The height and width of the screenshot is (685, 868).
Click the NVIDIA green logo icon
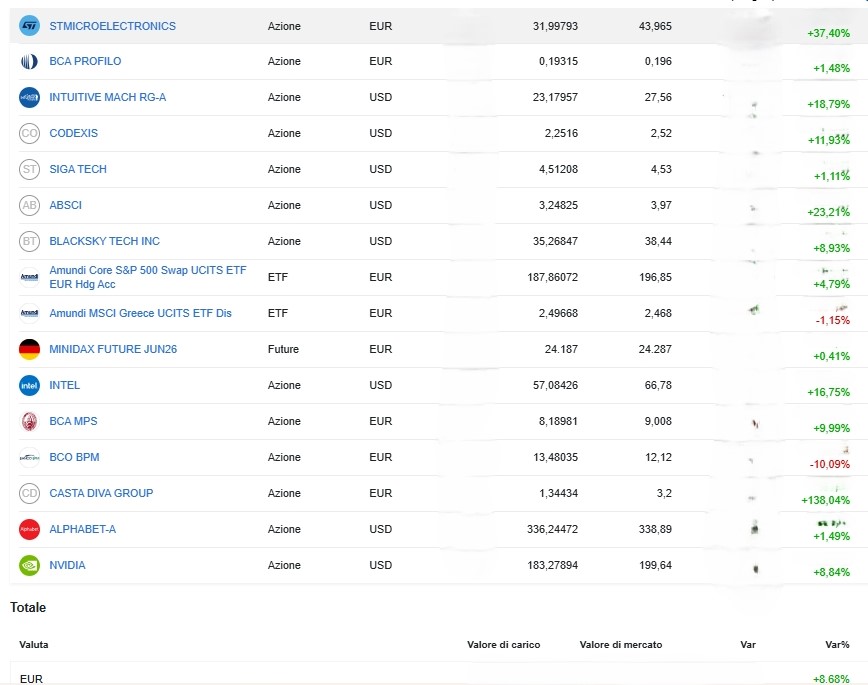coord(29,565)
